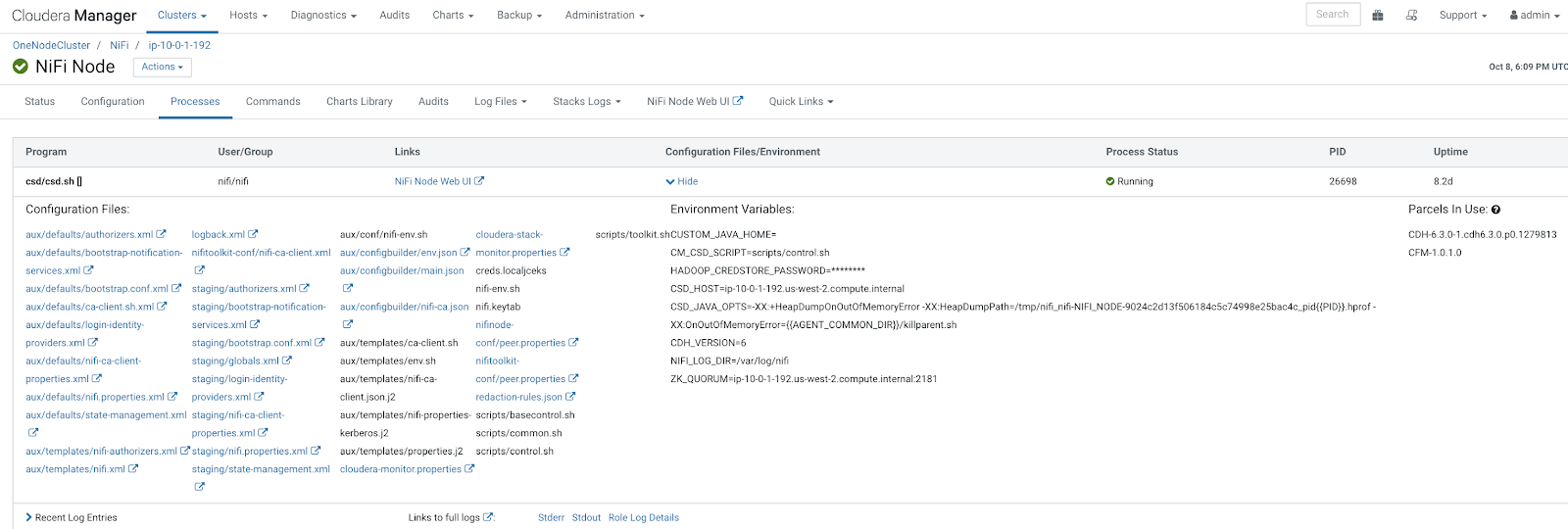Click external link icon next to logback.xml

253,234
